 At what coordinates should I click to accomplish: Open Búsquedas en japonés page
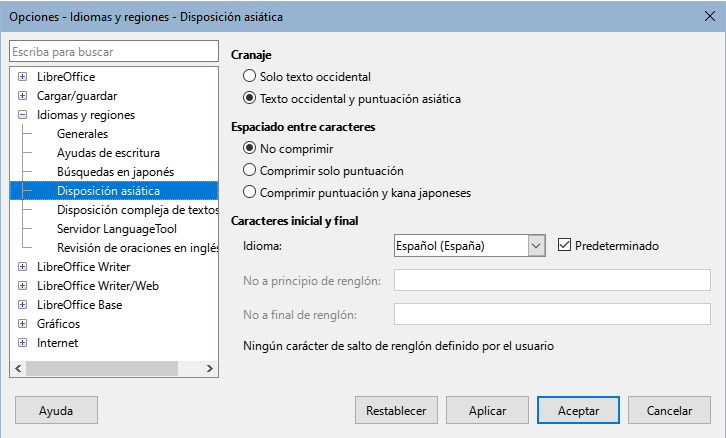[115, 172]
